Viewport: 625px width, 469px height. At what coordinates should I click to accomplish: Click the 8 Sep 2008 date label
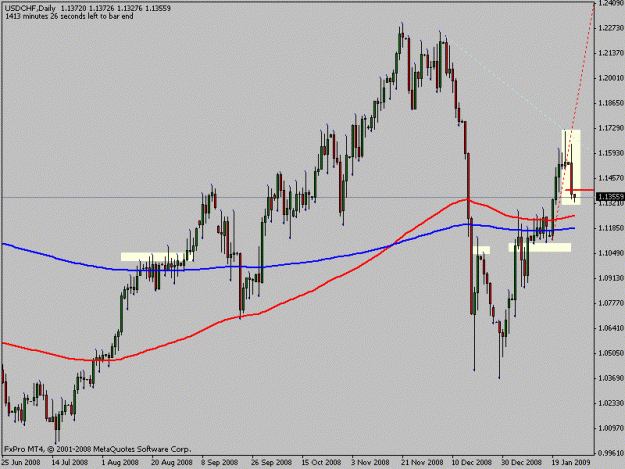(220, 463)
